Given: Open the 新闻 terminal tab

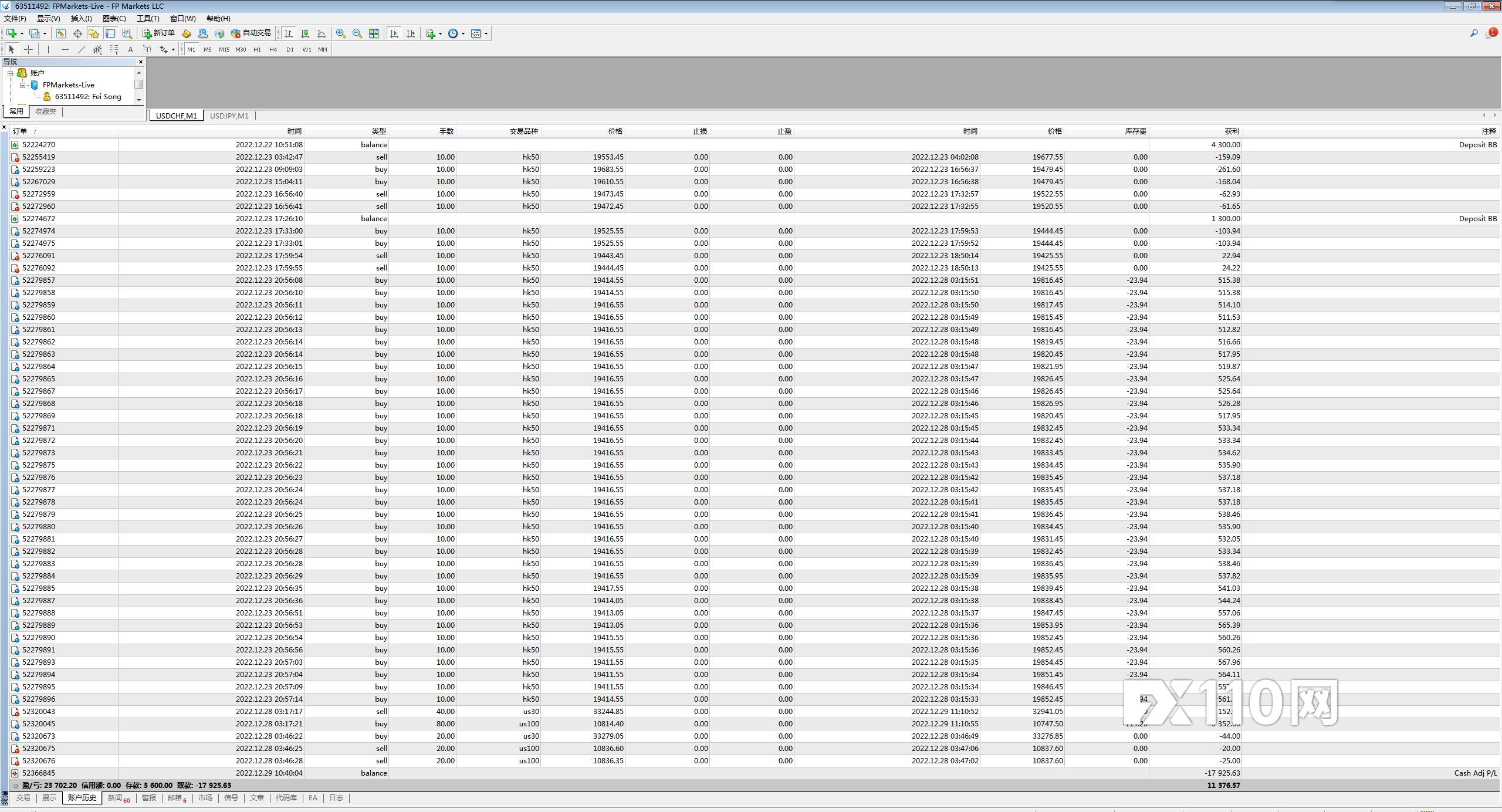Looking at the screenshot, I should coord(118,798).
